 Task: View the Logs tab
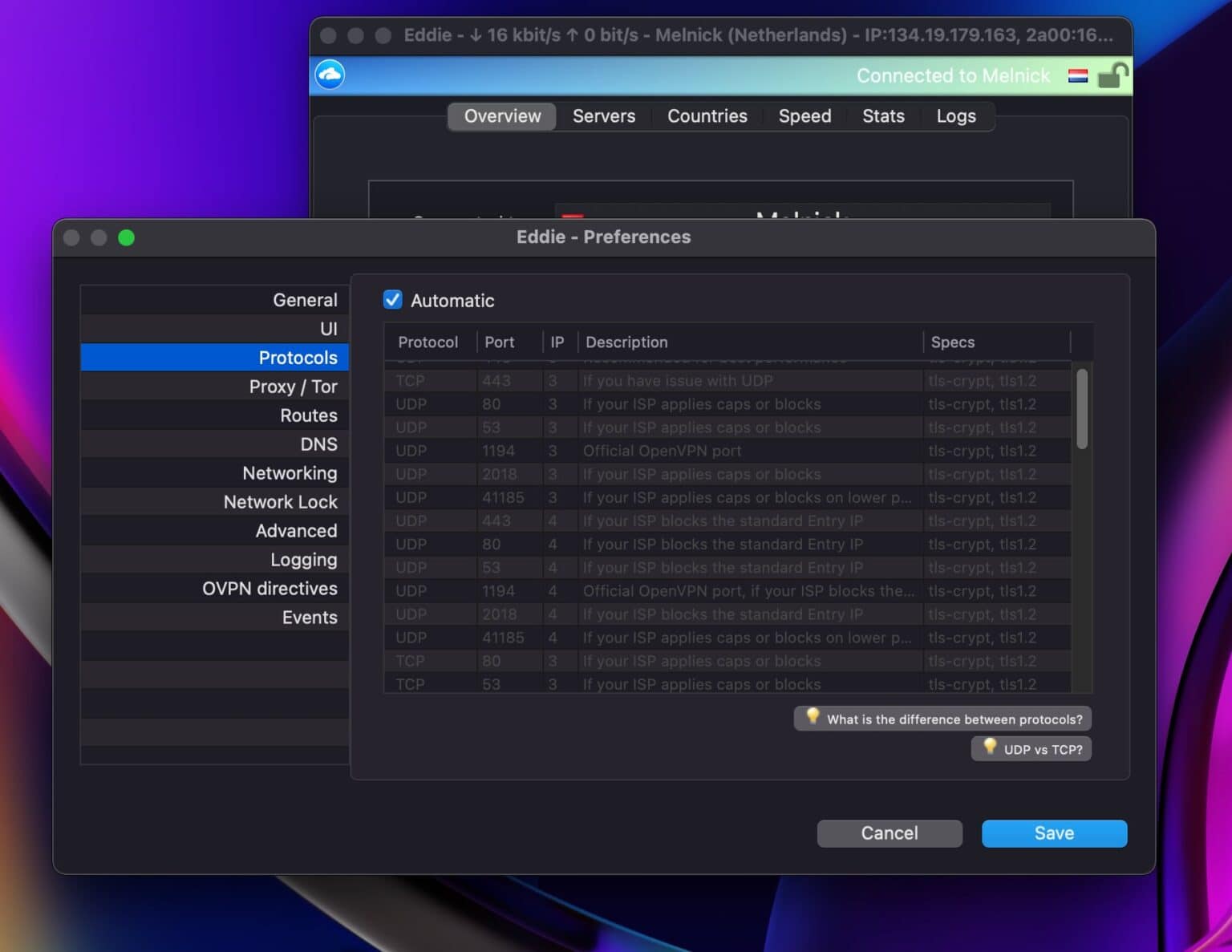[x=955, y=116]
